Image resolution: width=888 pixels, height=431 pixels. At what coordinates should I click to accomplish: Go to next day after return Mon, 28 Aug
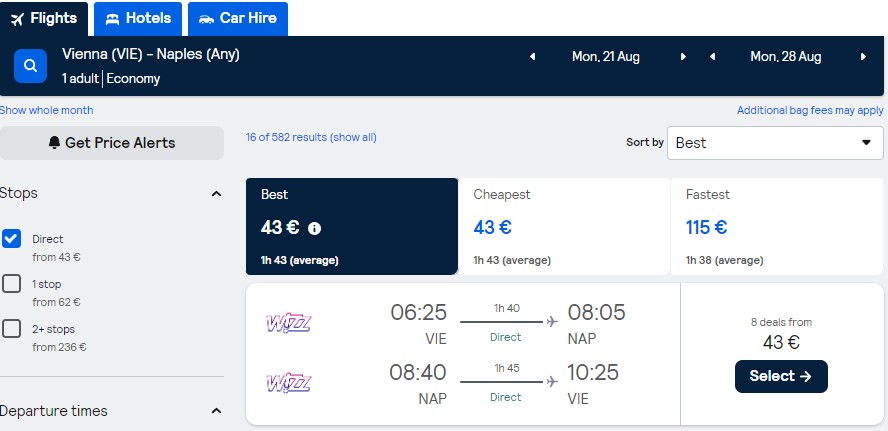(x=863, y=57)
